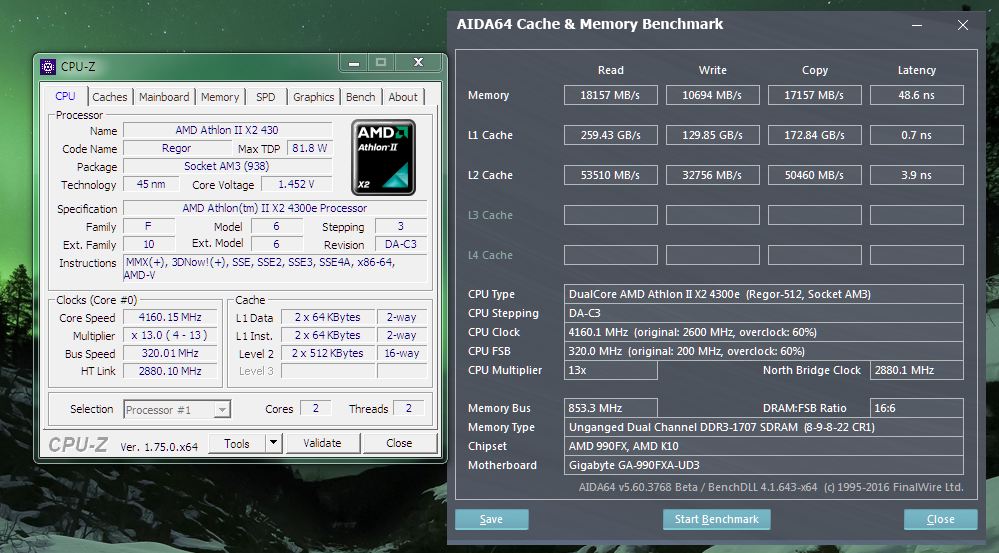999x553 pixels.
Task: Click the CPU Stepping DA-C3 field in AIDA64
Action: point(763,313)
